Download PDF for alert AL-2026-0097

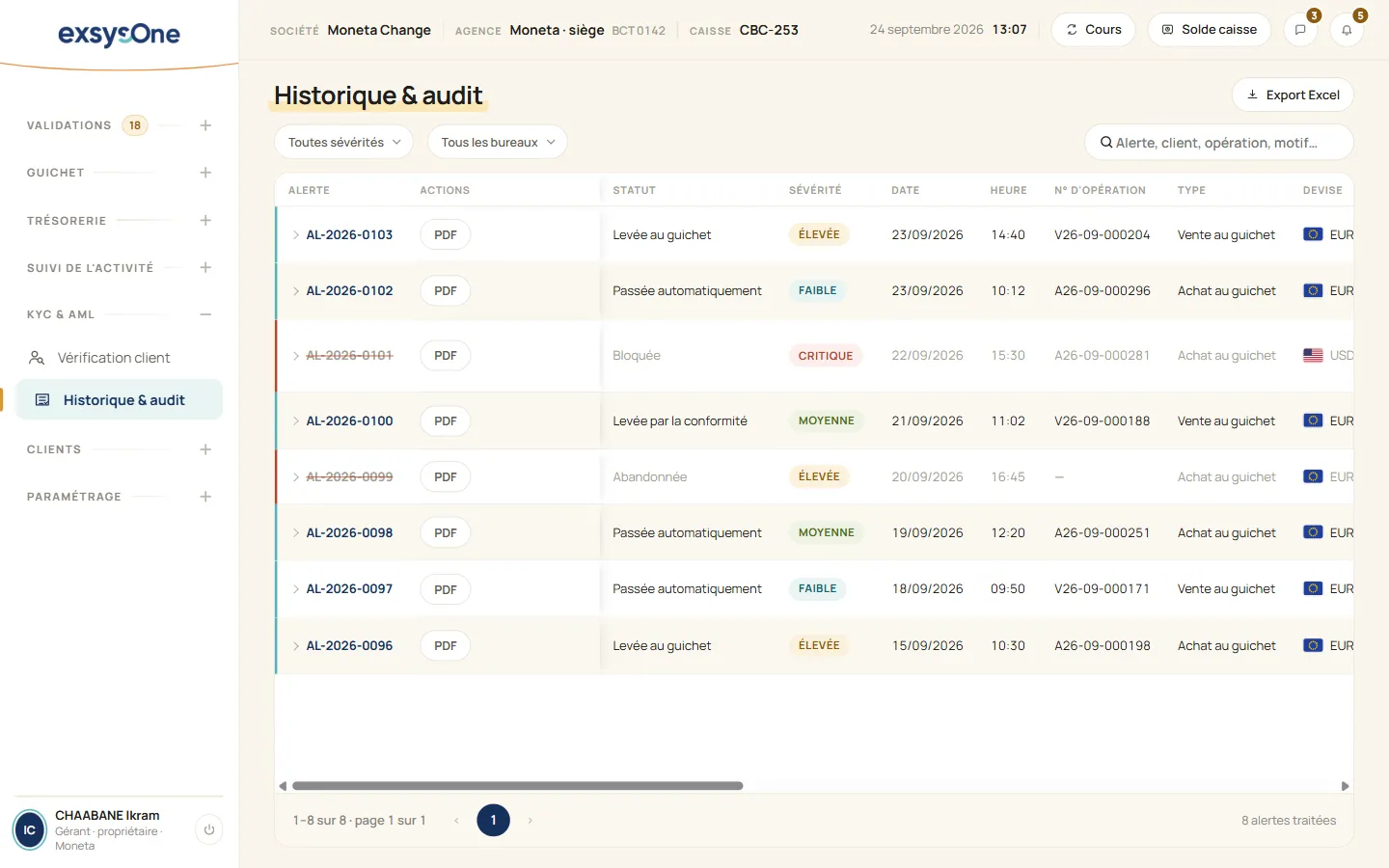(x=446, y=589)
